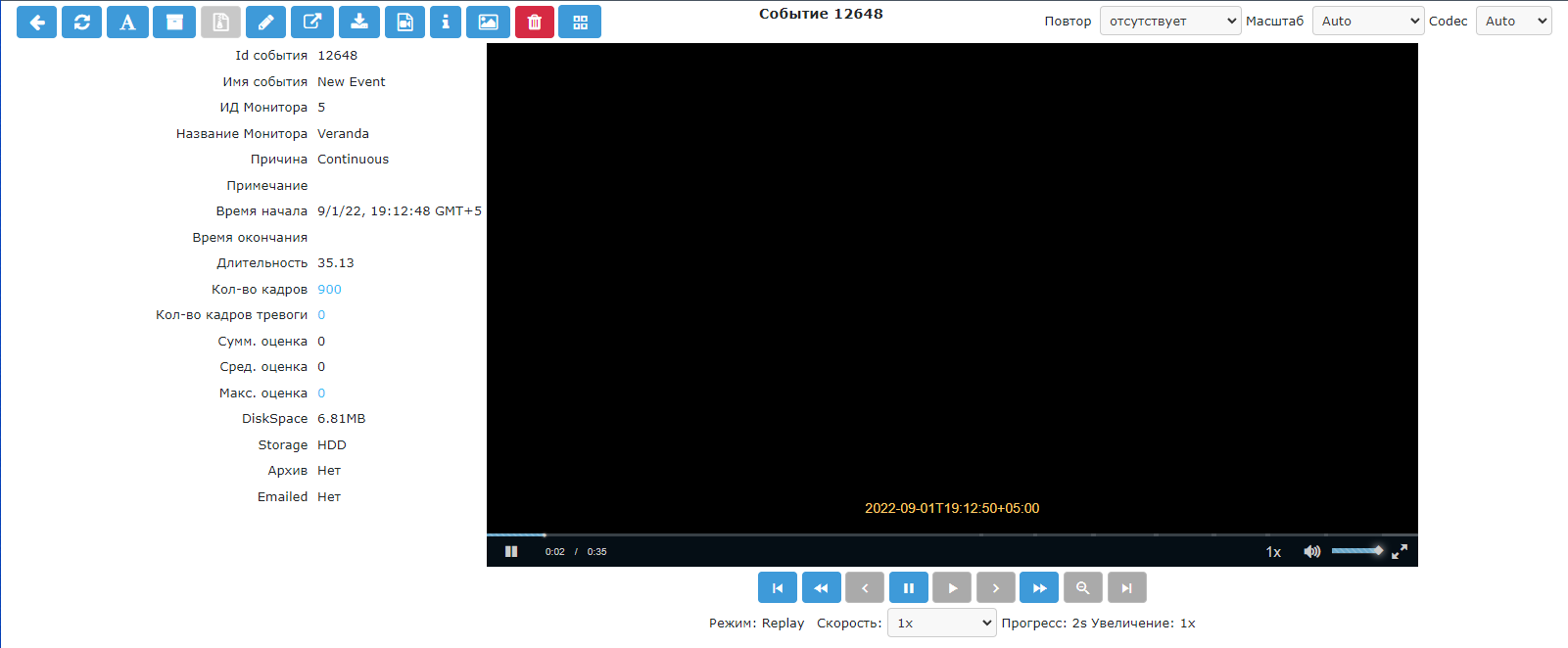The width and height of the screenshot is (1568, 648).
Task: Click the DiskSpace value 6.81MB
Action: point(341,419)
